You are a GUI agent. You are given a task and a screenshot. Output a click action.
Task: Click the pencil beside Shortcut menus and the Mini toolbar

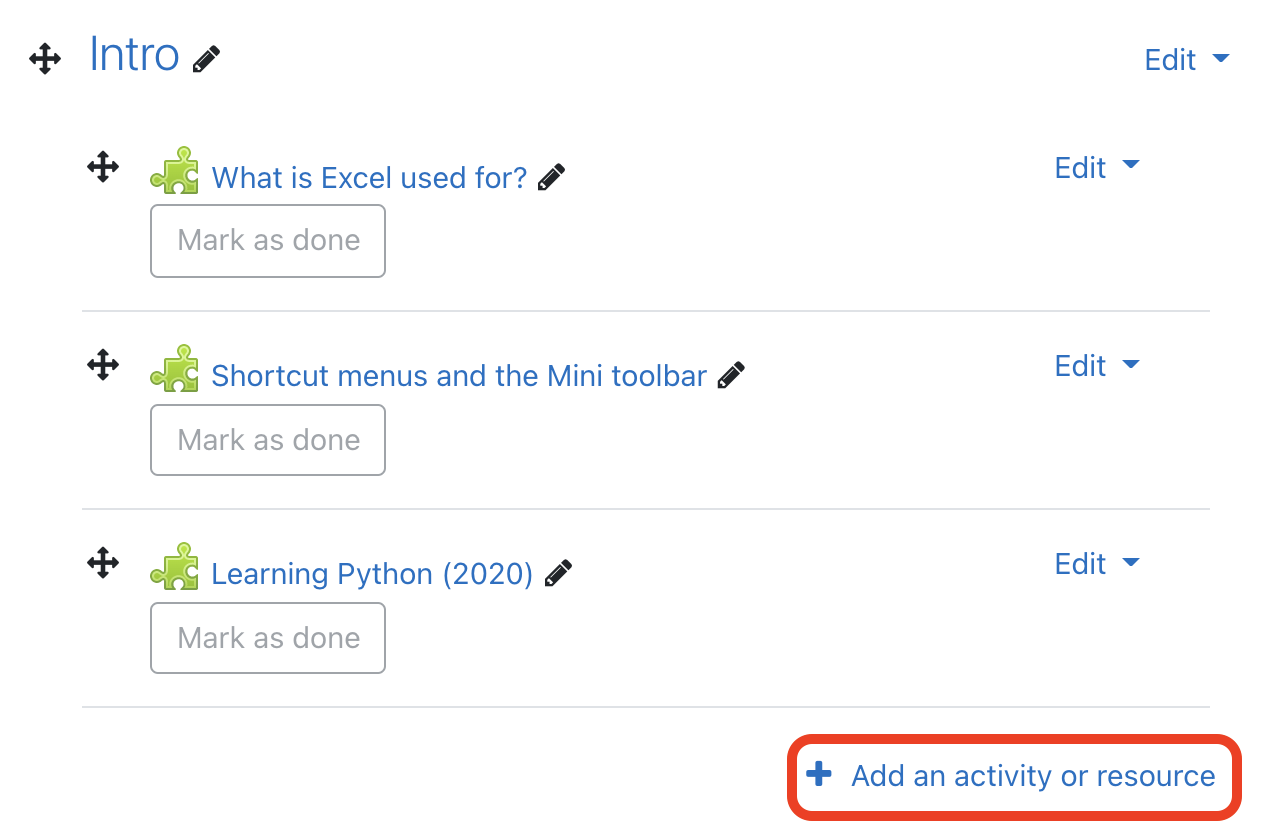tap(731, 375)
